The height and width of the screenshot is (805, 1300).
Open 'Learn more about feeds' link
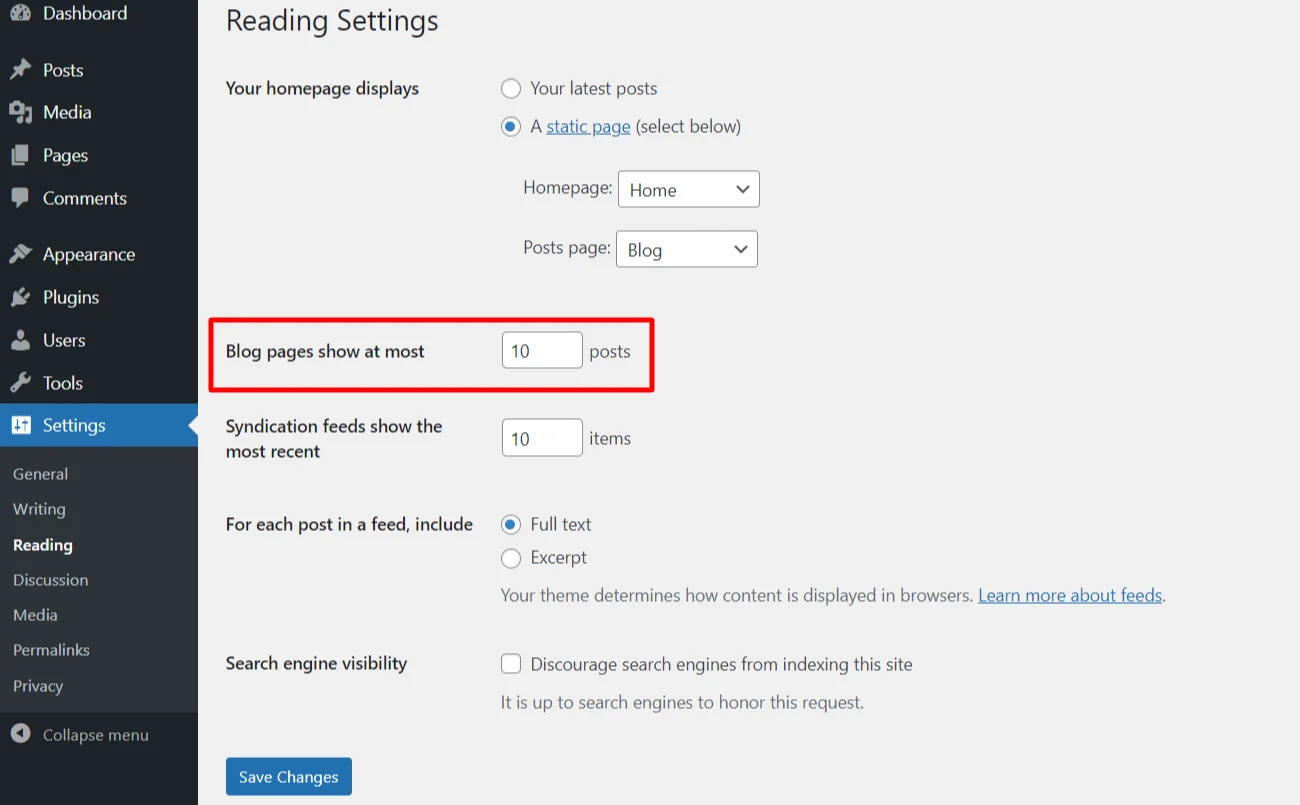[x=1070, y=595]
